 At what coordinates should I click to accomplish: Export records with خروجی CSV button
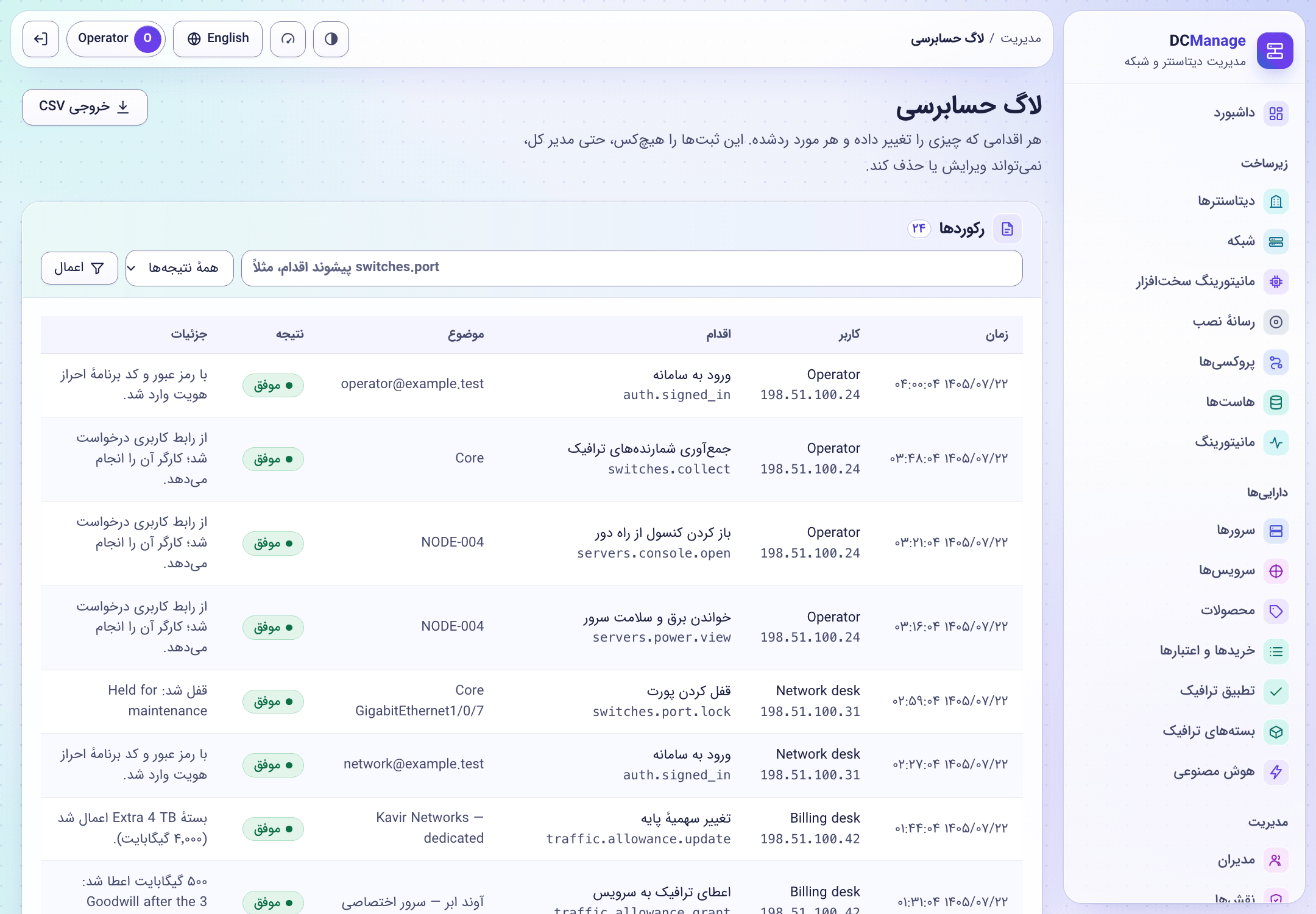[x=85, y=107]
